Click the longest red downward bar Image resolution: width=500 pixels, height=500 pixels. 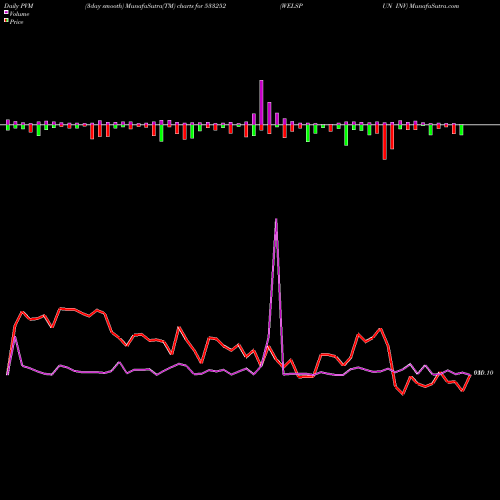385,141
